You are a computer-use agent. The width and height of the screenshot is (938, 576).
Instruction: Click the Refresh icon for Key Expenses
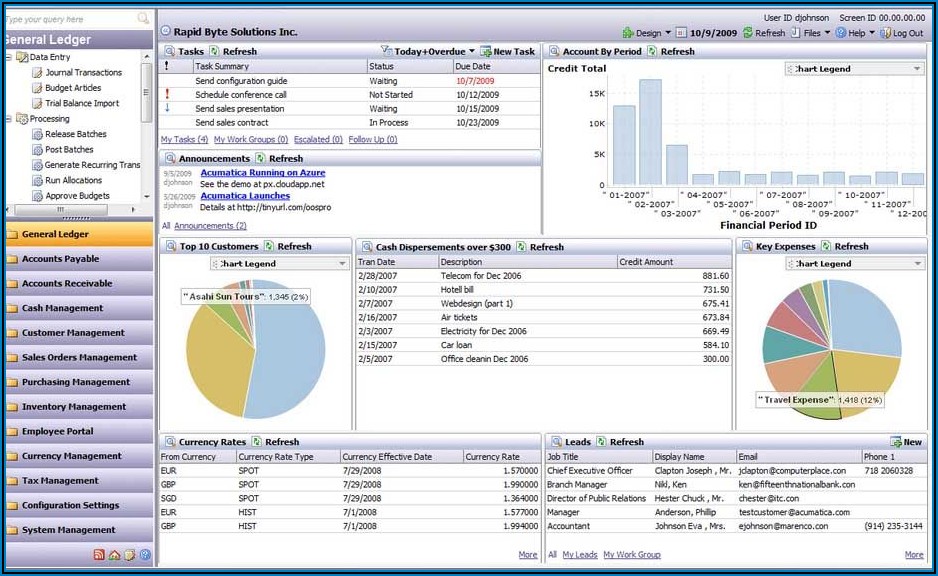point(825,246)
